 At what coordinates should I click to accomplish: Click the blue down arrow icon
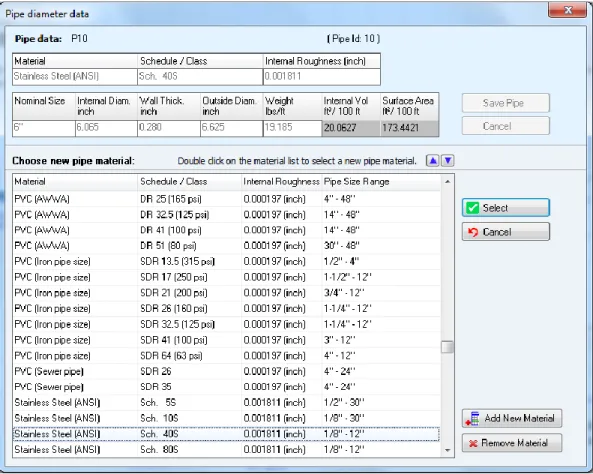[x=448, y=161]
